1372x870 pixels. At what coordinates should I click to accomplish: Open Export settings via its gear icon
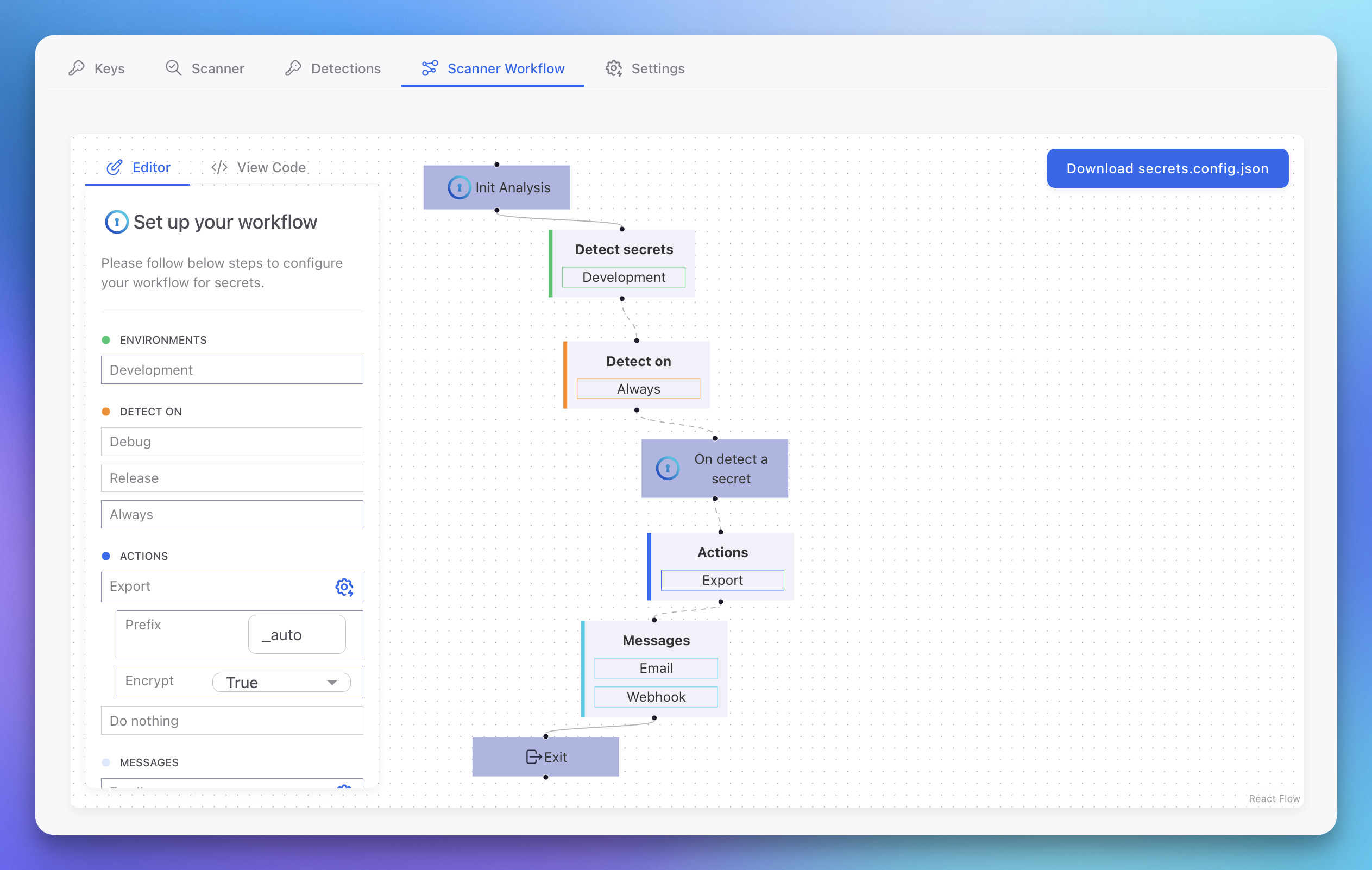(x=344, y=587)
